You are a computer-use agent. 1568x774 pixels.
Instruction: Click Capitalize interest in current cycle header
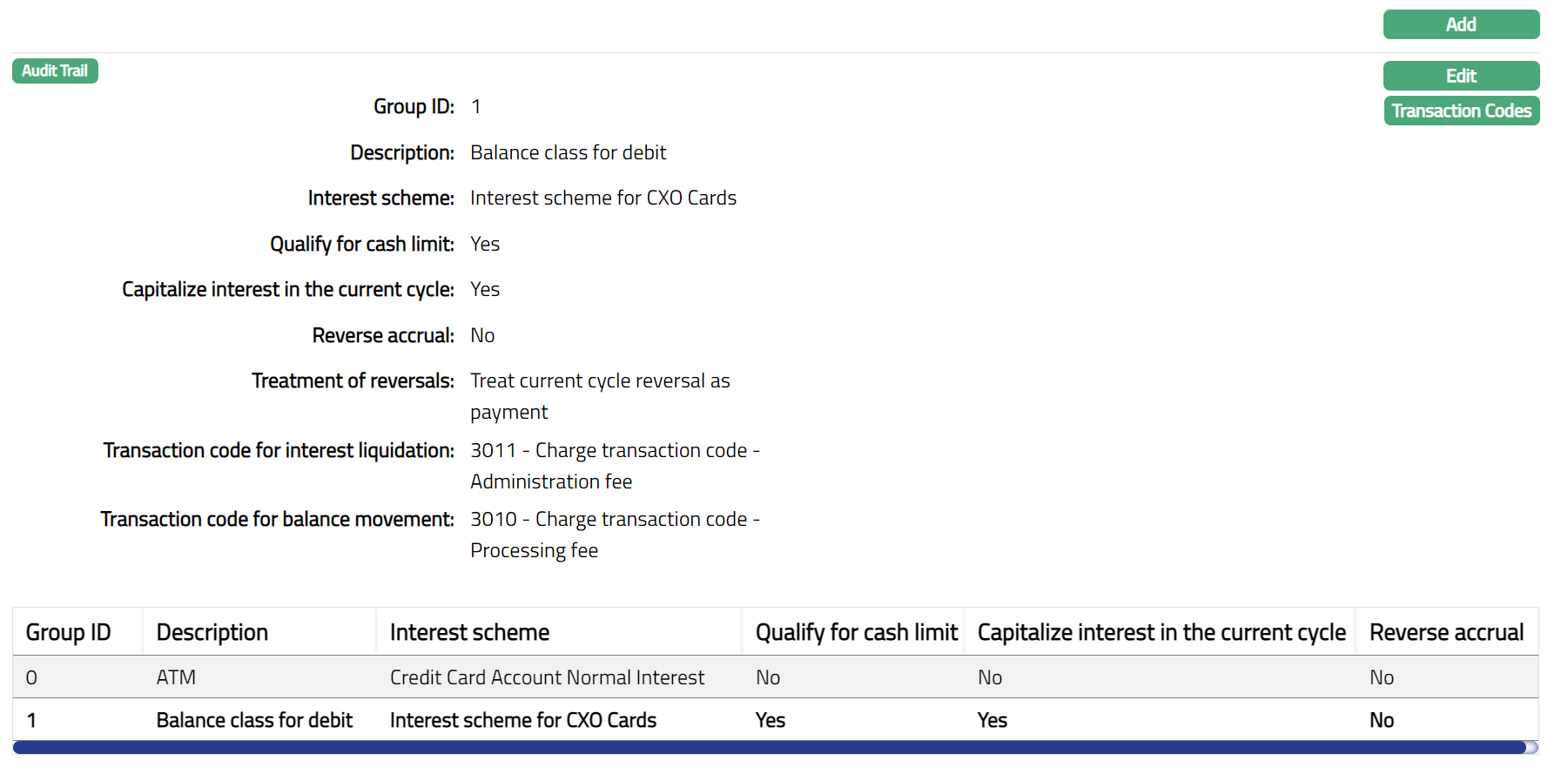pos(1161,632)
